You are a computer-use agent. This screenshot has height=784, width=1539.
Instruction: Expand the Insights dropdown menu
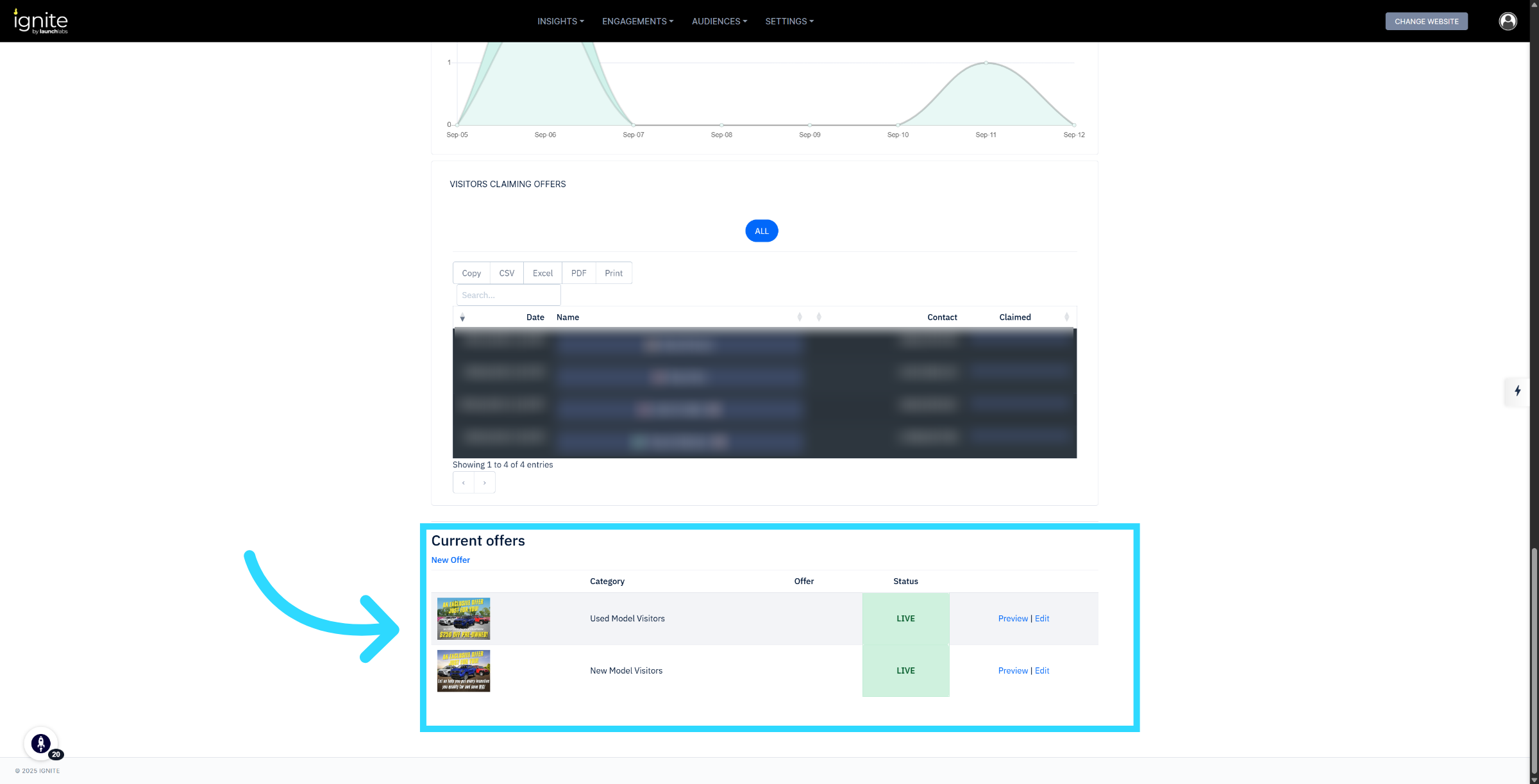coord(560,21)
